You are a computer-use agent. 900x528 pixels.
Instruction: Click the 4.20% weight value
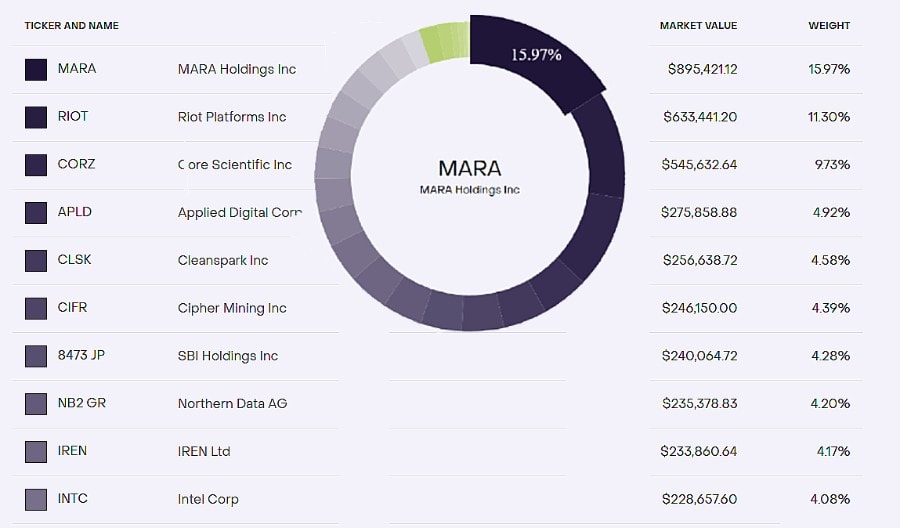tap(830, 403)
